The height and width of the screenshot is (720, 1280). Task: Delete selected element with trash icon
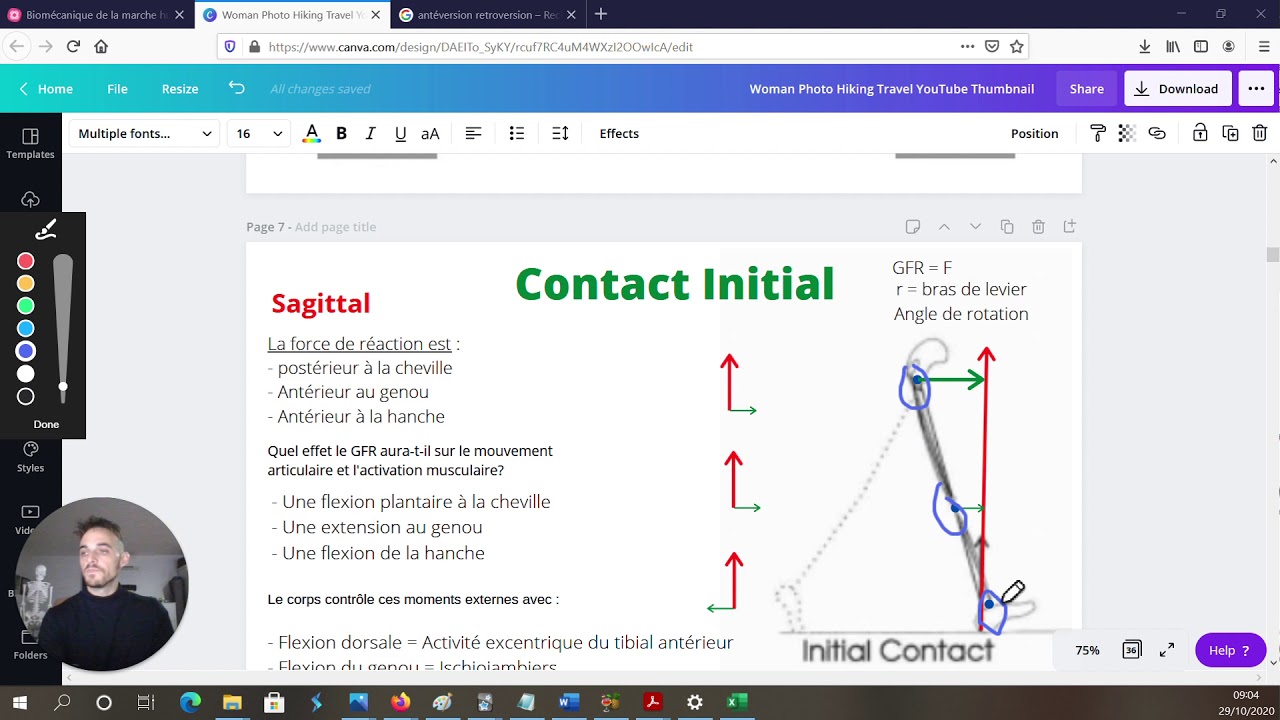[1260, 133]
